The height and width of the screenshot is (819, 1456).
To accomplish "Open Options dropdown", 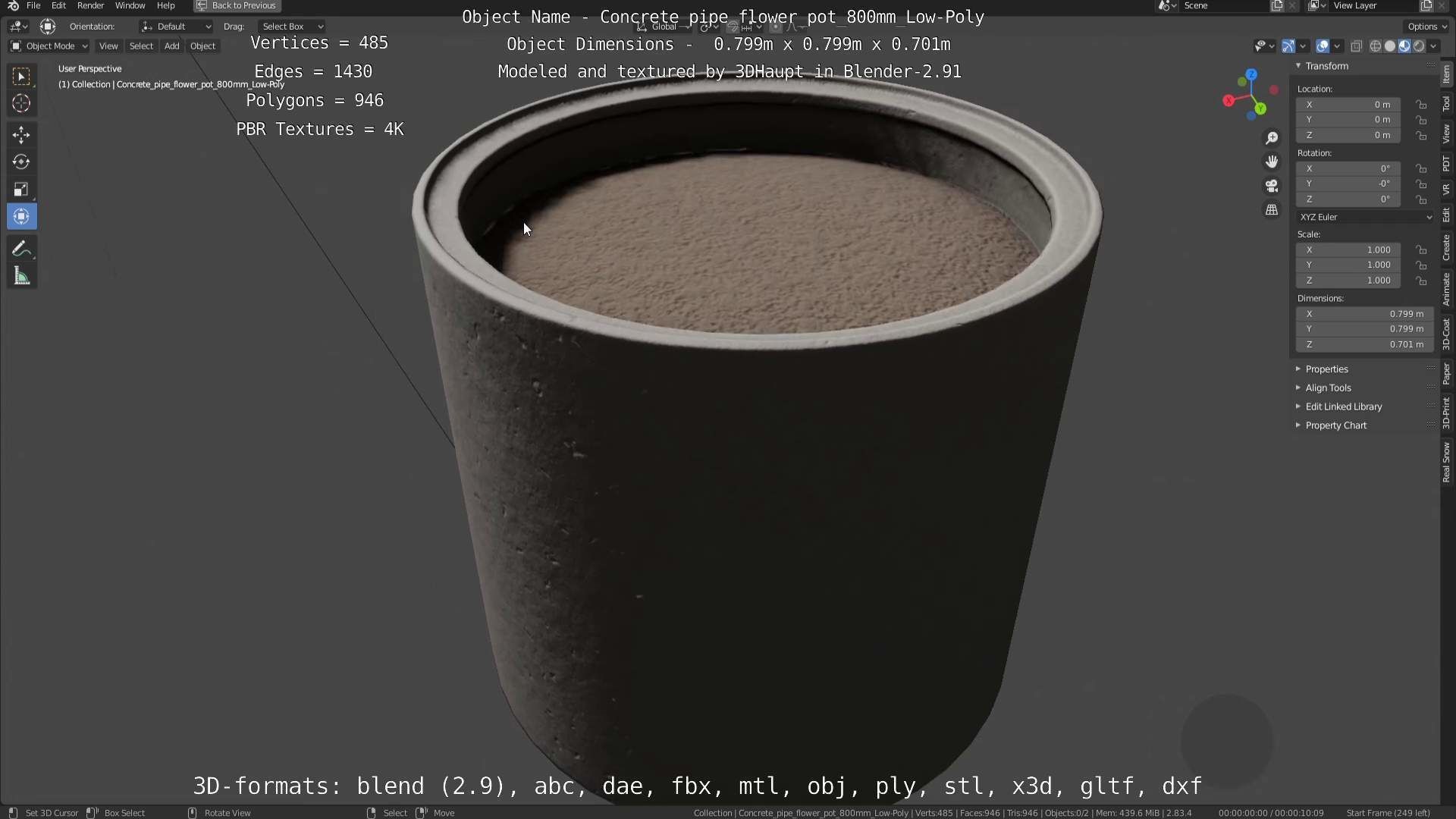I will click(x=1426, y=27).
